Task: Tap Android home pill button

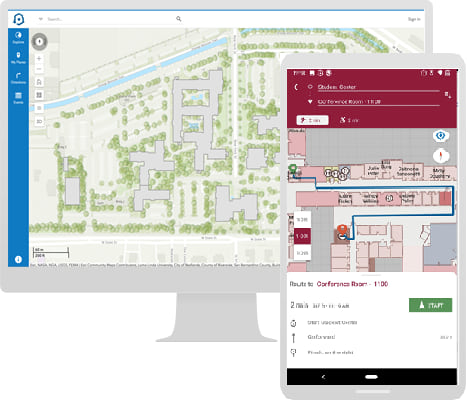Action: point(371,377)
